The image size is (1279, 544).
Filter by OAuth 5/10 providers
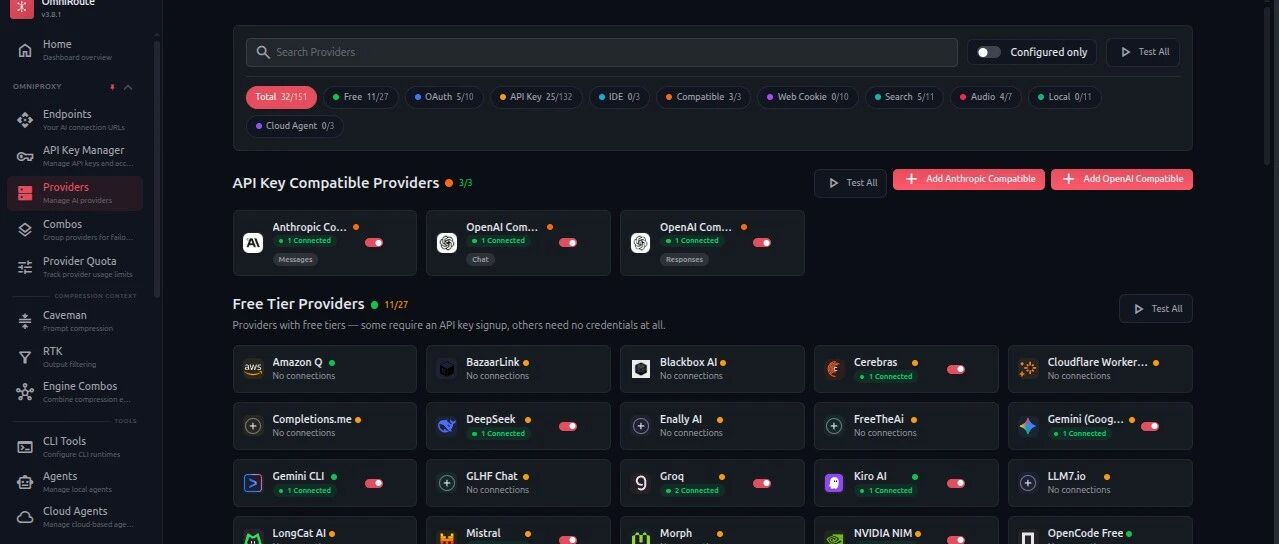coord(444,97)
